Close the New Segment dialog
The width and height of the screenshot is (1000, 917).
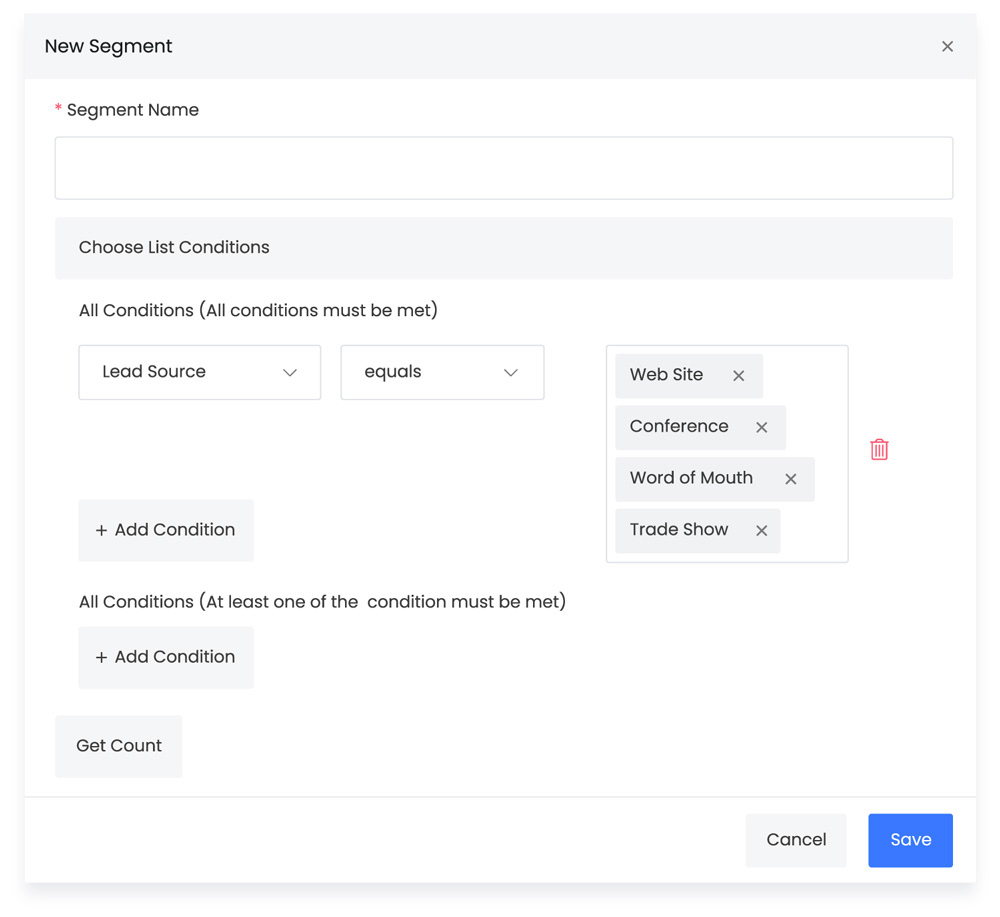pyautogui.click(x=947, y=47)
